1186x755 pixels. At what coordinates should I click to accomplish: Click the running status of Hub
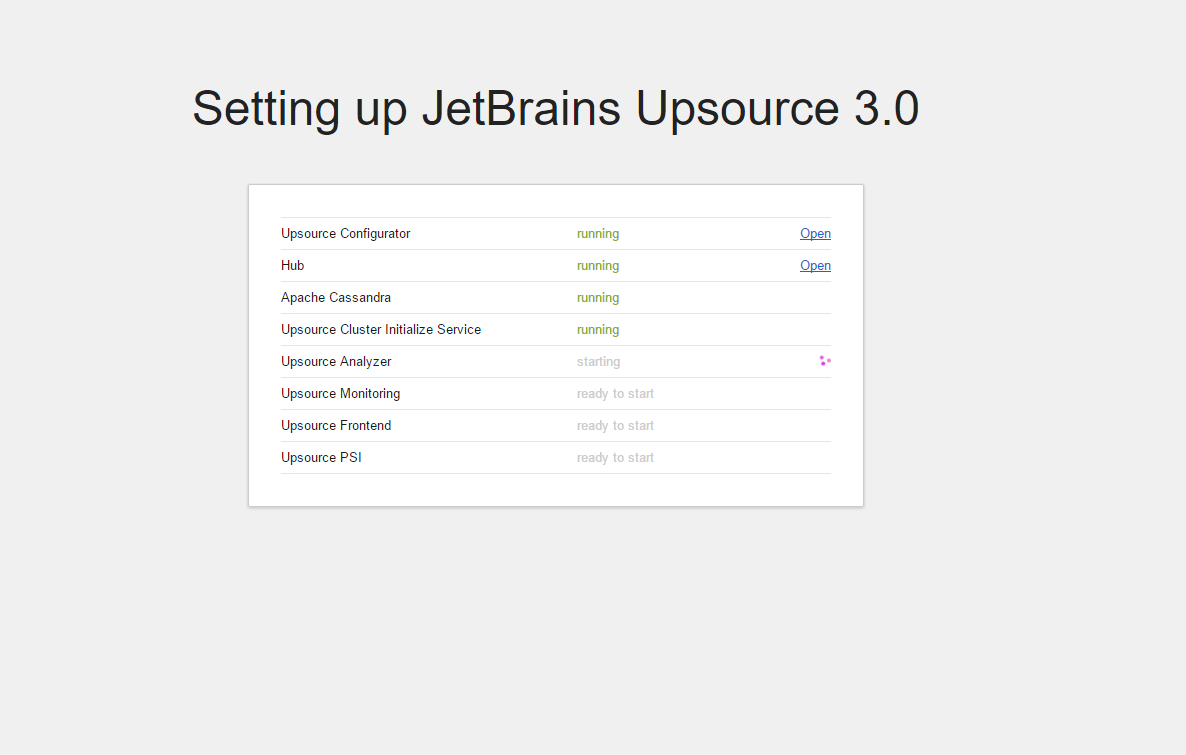(598, 266)
